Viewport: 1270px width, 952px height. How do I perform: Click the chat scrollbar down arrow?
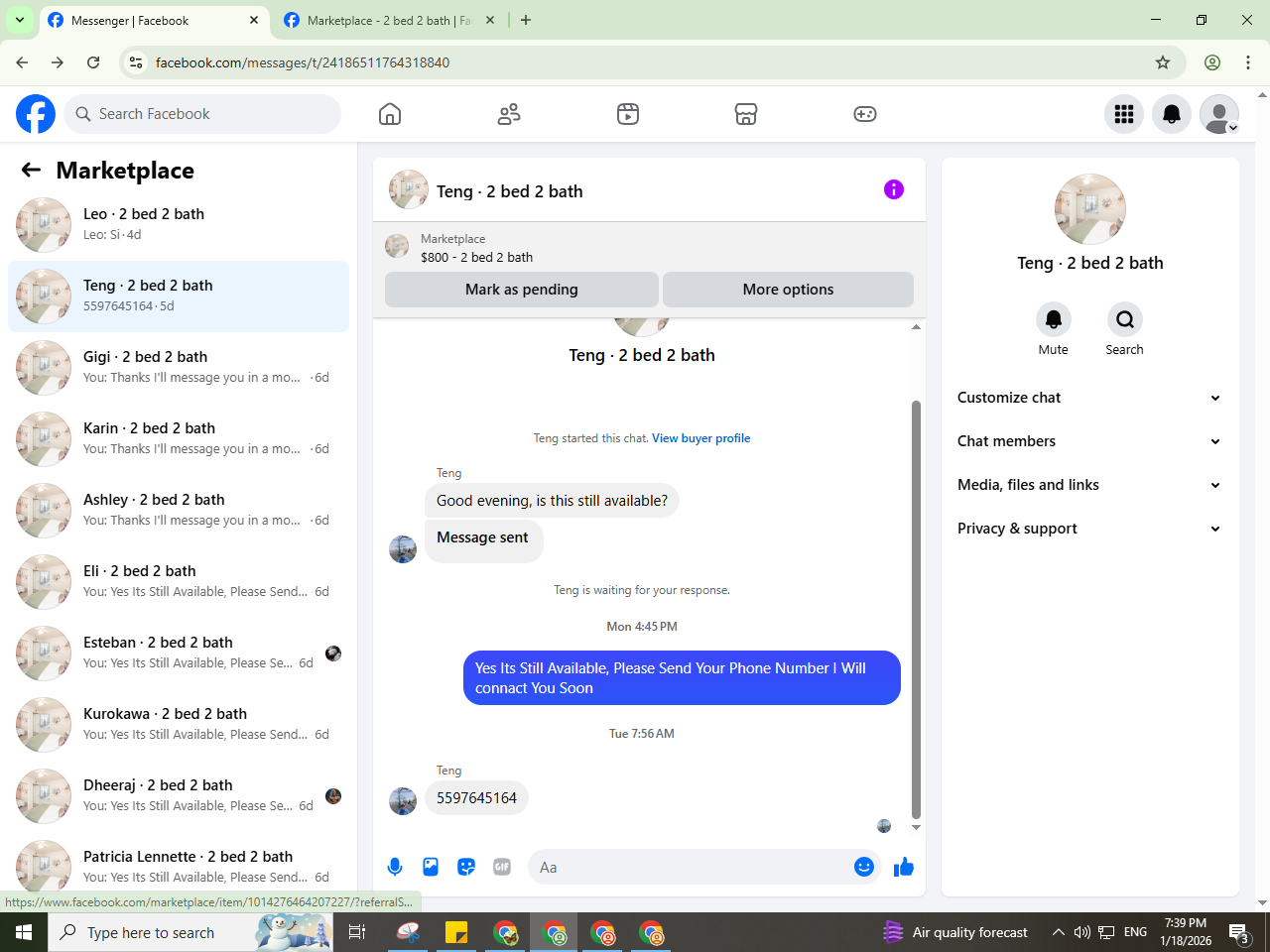(x=916, y=827)
